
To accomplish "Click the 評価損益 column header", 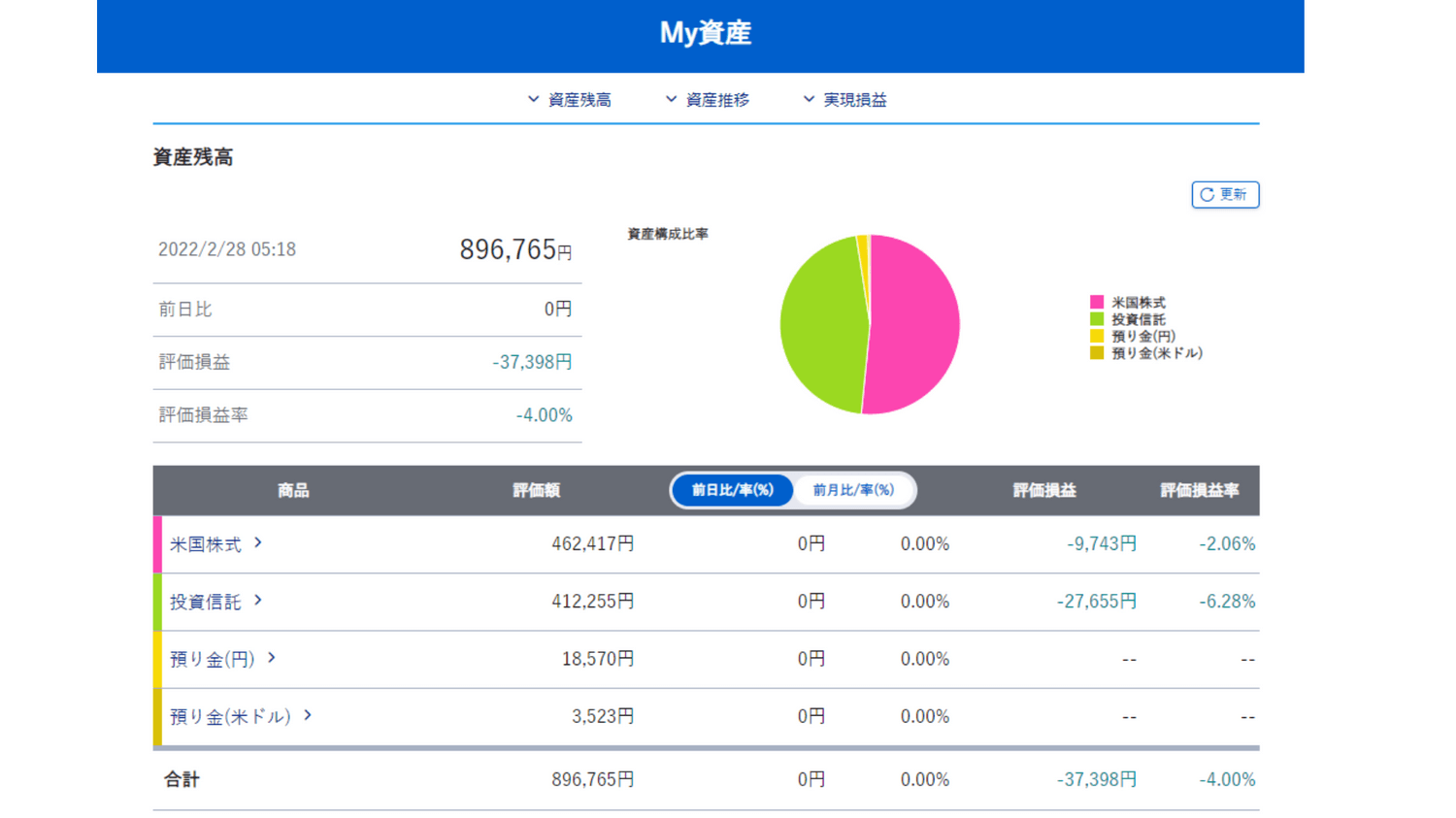I will tap(1044, 490).
